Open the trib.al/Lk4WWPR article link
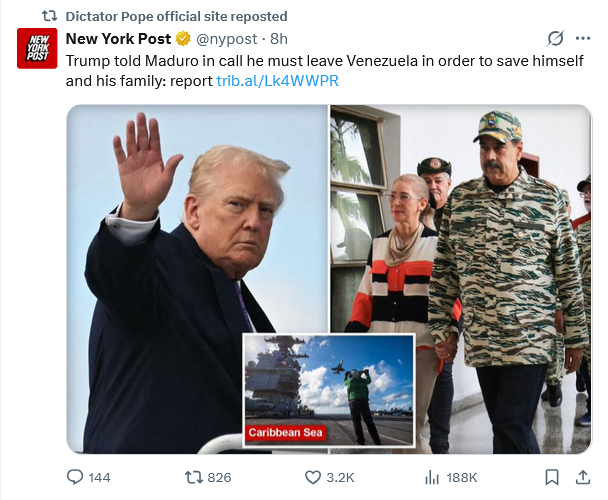 pyautogui.click(x=277, y=81)
